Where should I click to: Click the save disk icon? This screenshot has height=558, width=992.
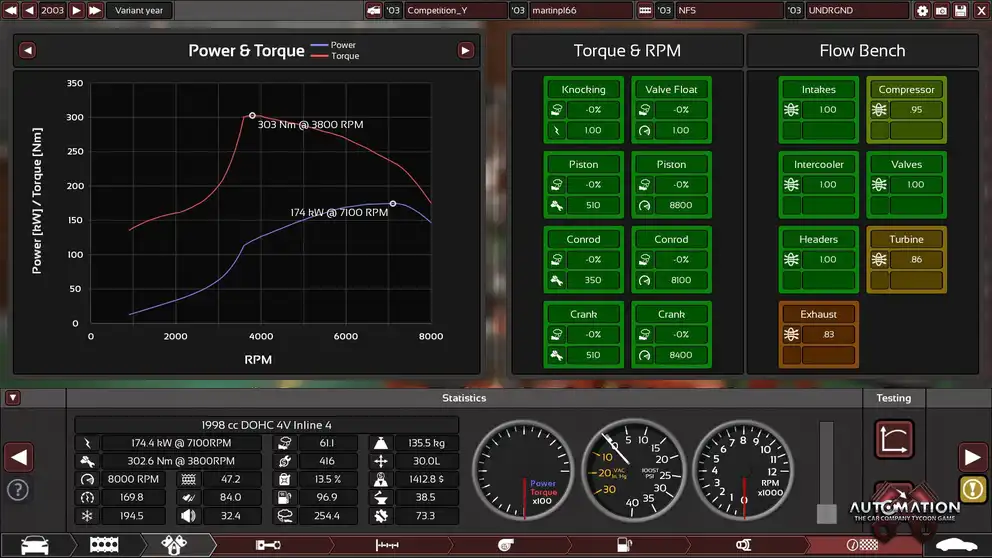tap(960, 10)
